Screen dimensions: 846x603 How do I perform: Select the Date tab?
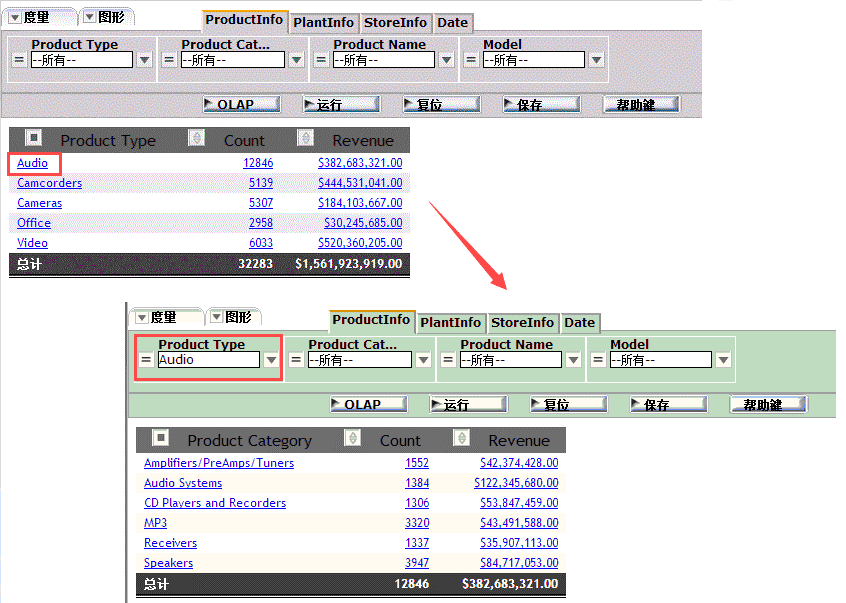click(453, 20)
